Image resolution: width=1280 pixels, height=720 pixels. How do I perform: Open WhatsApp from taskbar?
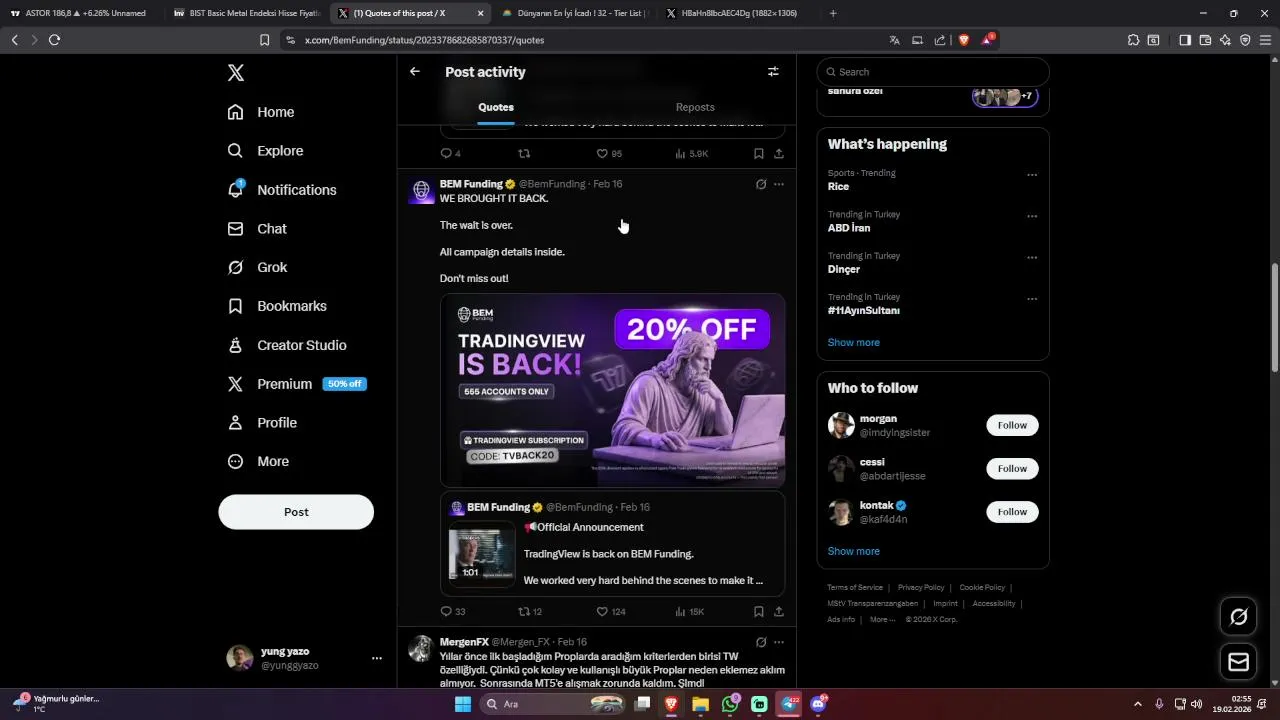click(730, 704)
